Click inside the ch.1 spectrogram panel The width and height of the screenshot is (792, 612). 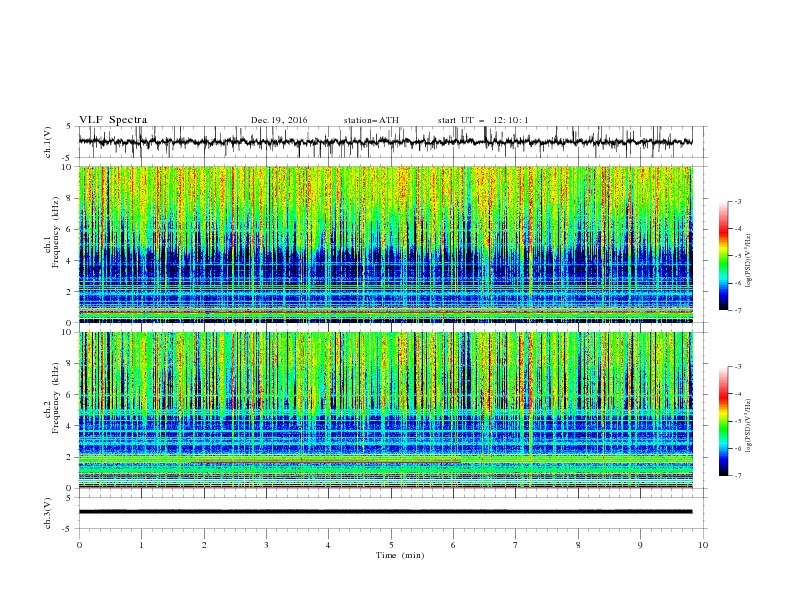point(385,244)
